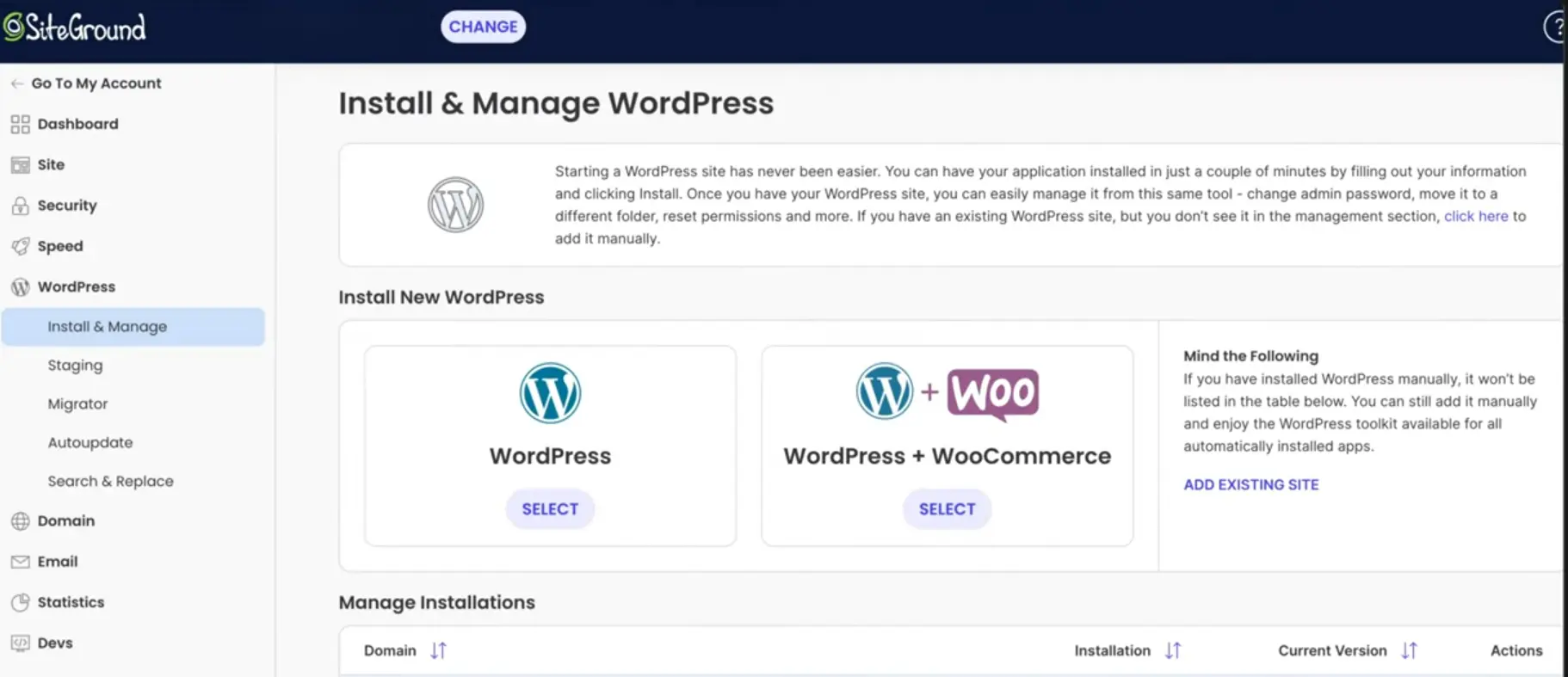Select the WordPress install option
The height and width of the screenshot is (677, 1568).
point(550,509)
